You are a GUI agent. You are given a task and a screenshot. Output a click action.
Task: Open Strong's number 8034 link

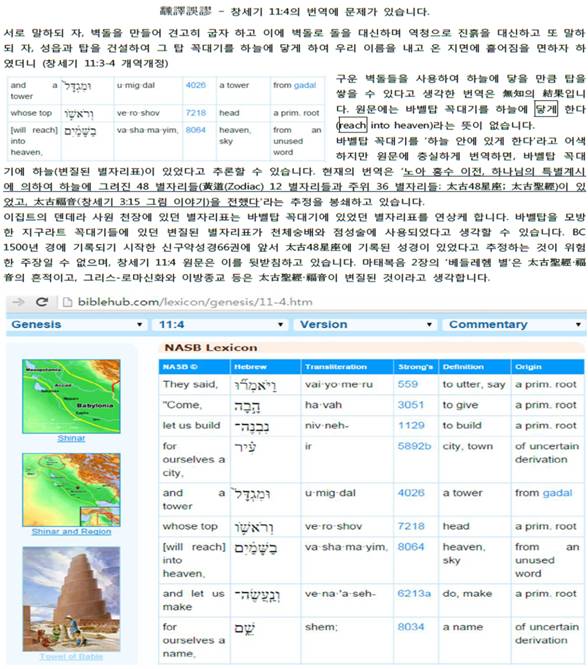click(x=410, y=627)
